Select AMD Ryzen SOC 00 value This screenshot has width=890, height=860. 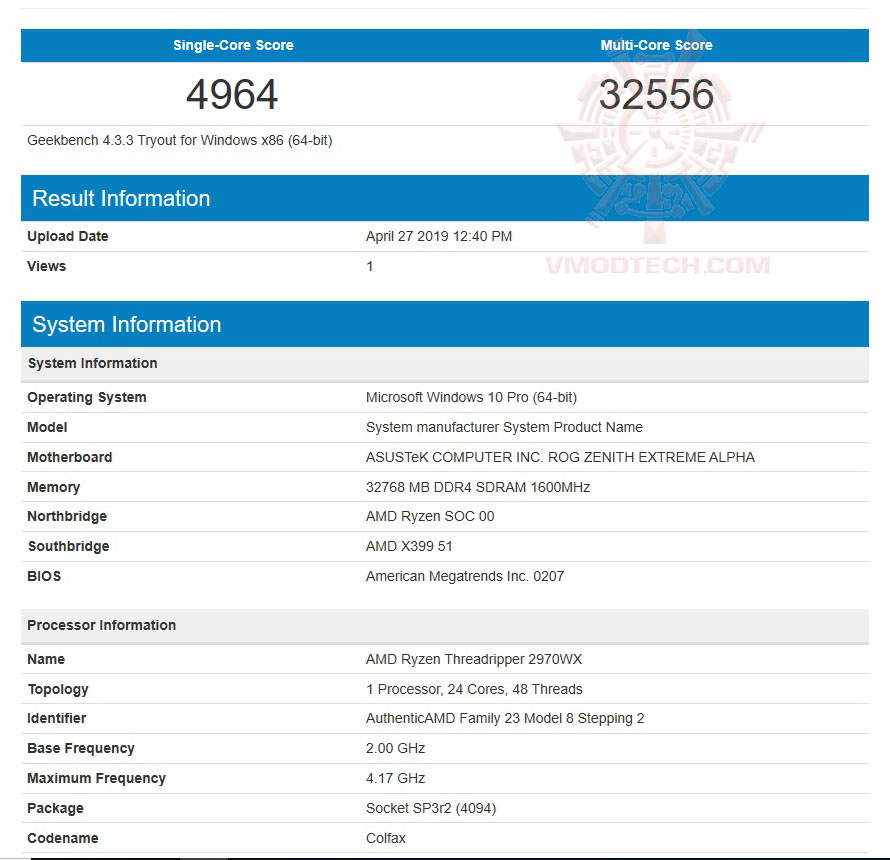pos(430,517)
